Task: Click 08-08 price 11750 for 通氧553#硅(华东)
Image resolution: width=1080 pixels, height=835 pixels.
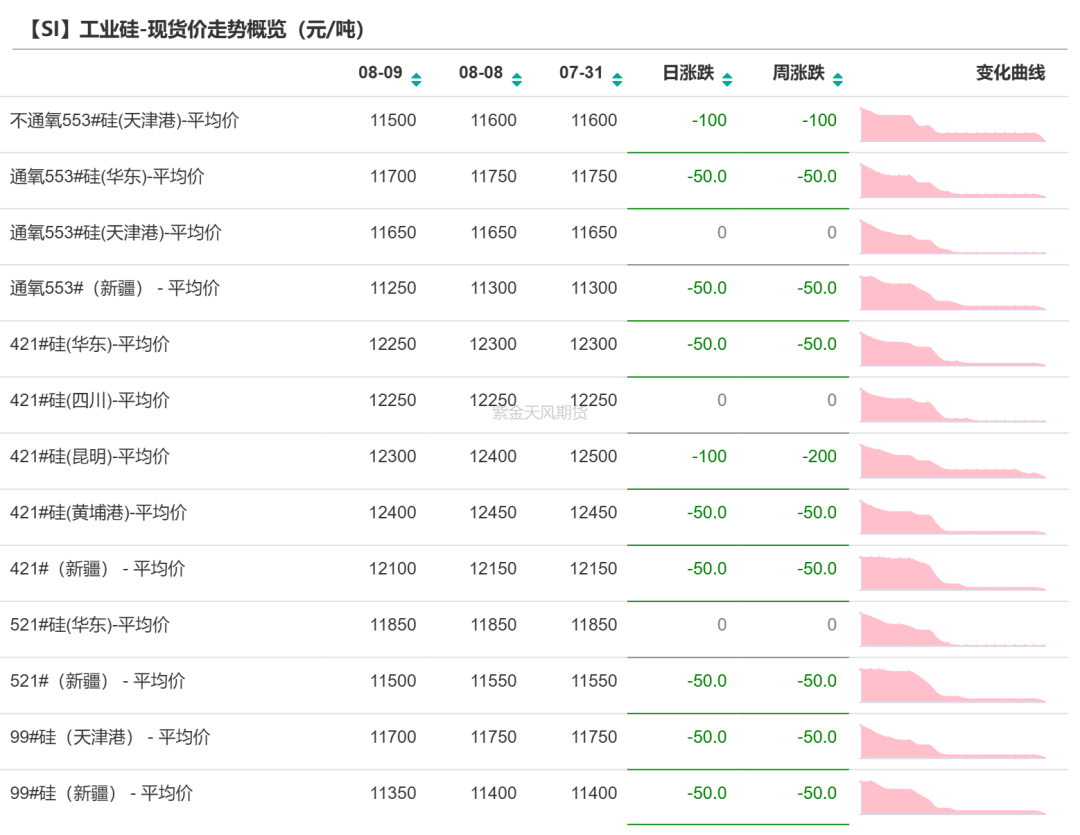Action: tap(493, 176)
